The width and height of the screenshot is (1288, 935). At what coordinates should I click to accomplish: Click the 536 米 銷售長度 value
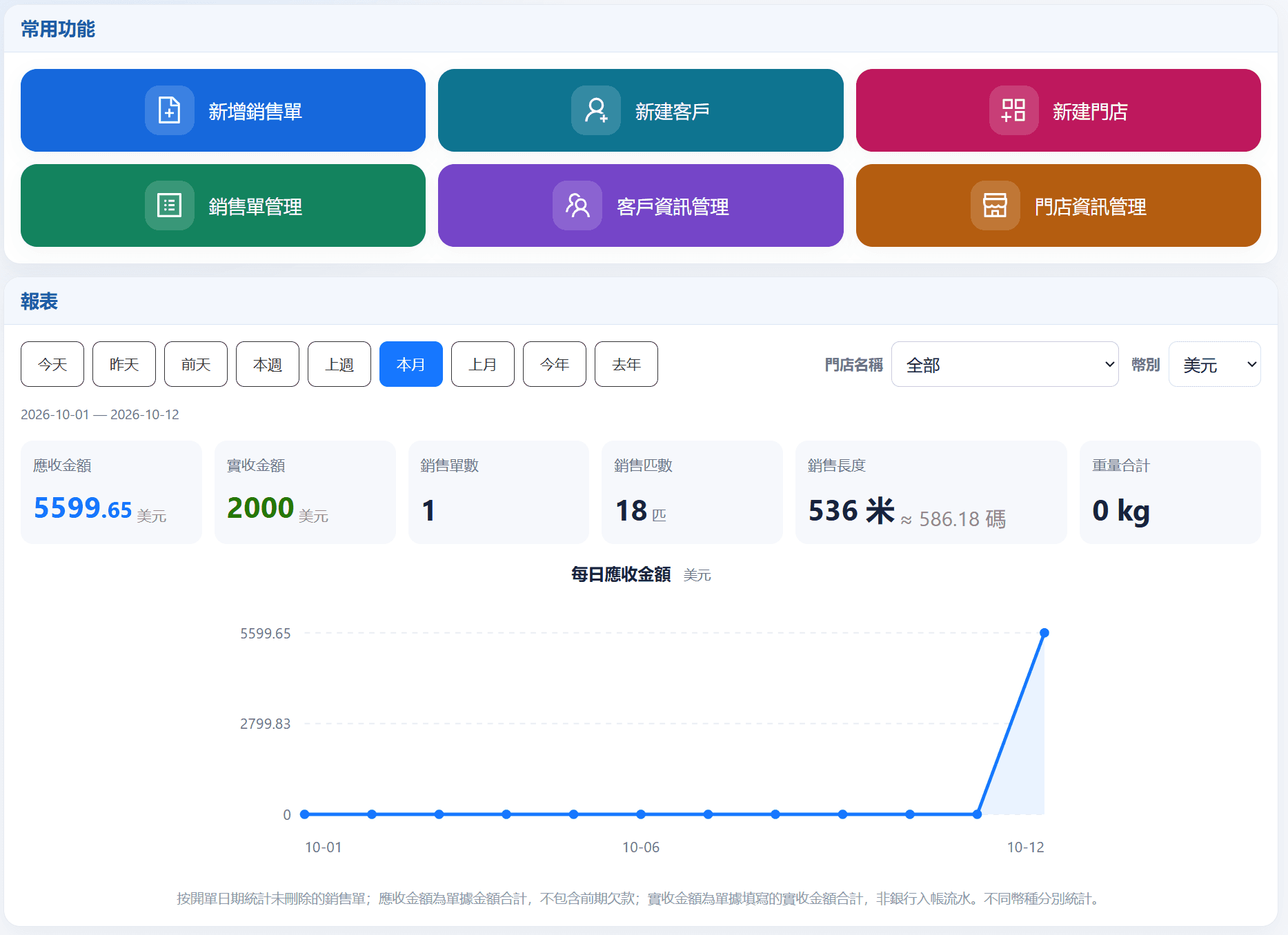(851, 511)
